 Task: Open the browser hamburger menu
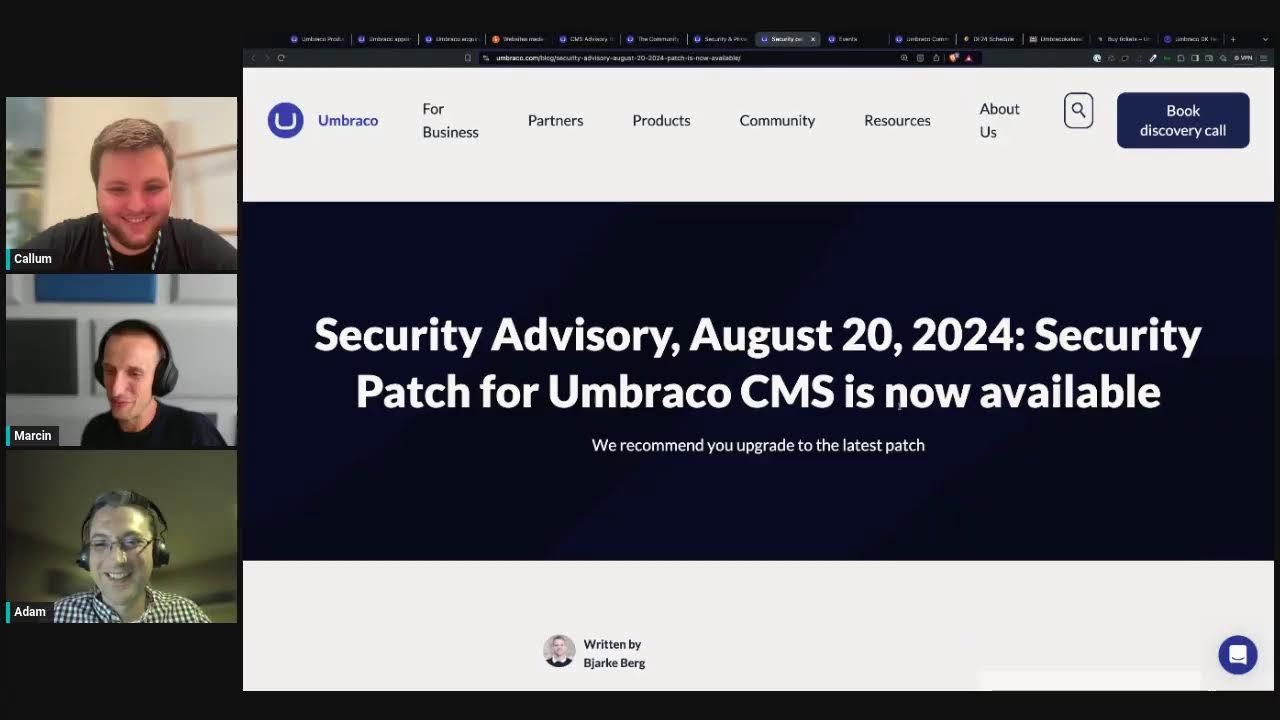tap(1264, 58)
